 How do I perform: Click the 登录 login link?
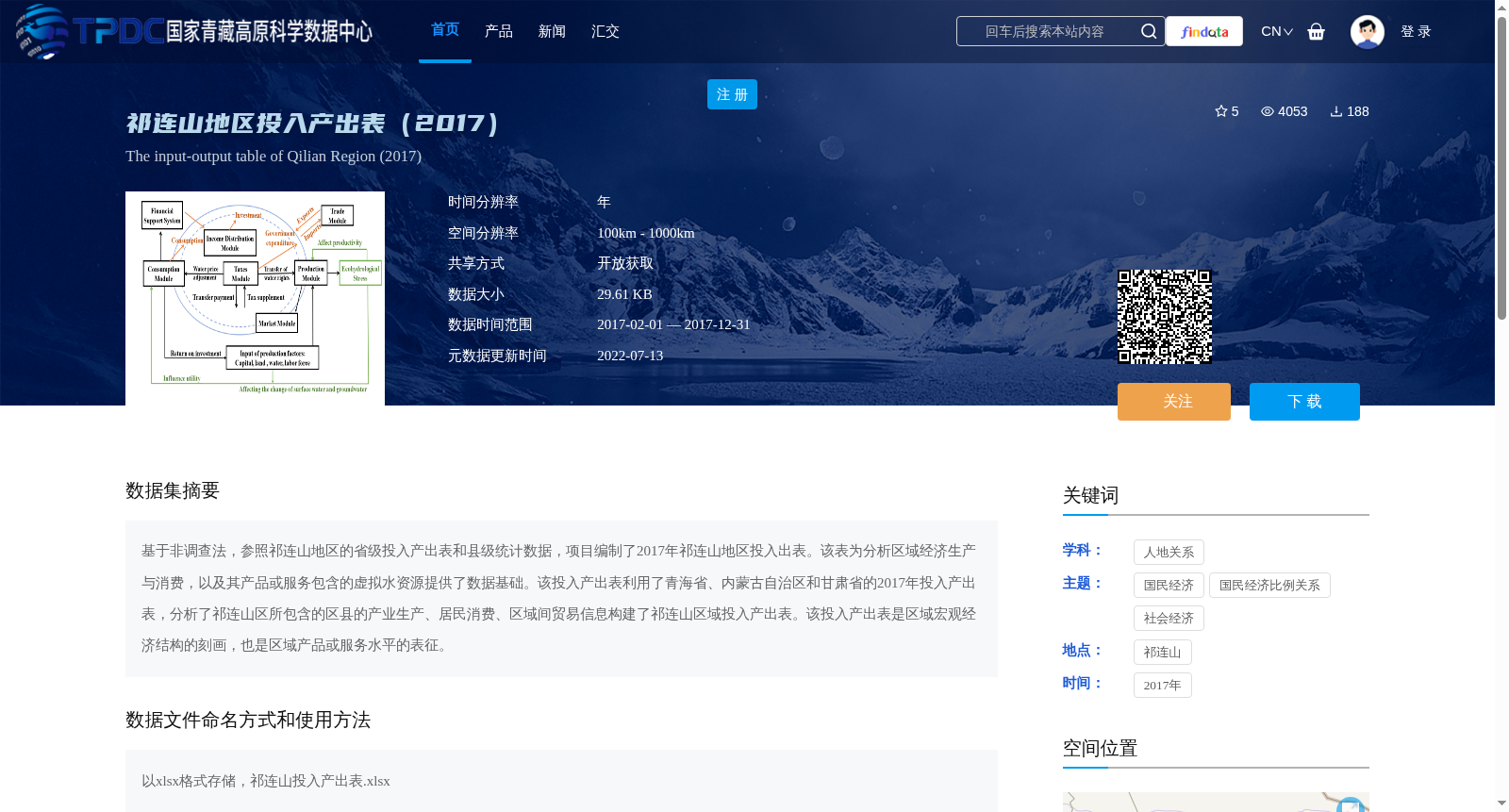pos(1416,31)
